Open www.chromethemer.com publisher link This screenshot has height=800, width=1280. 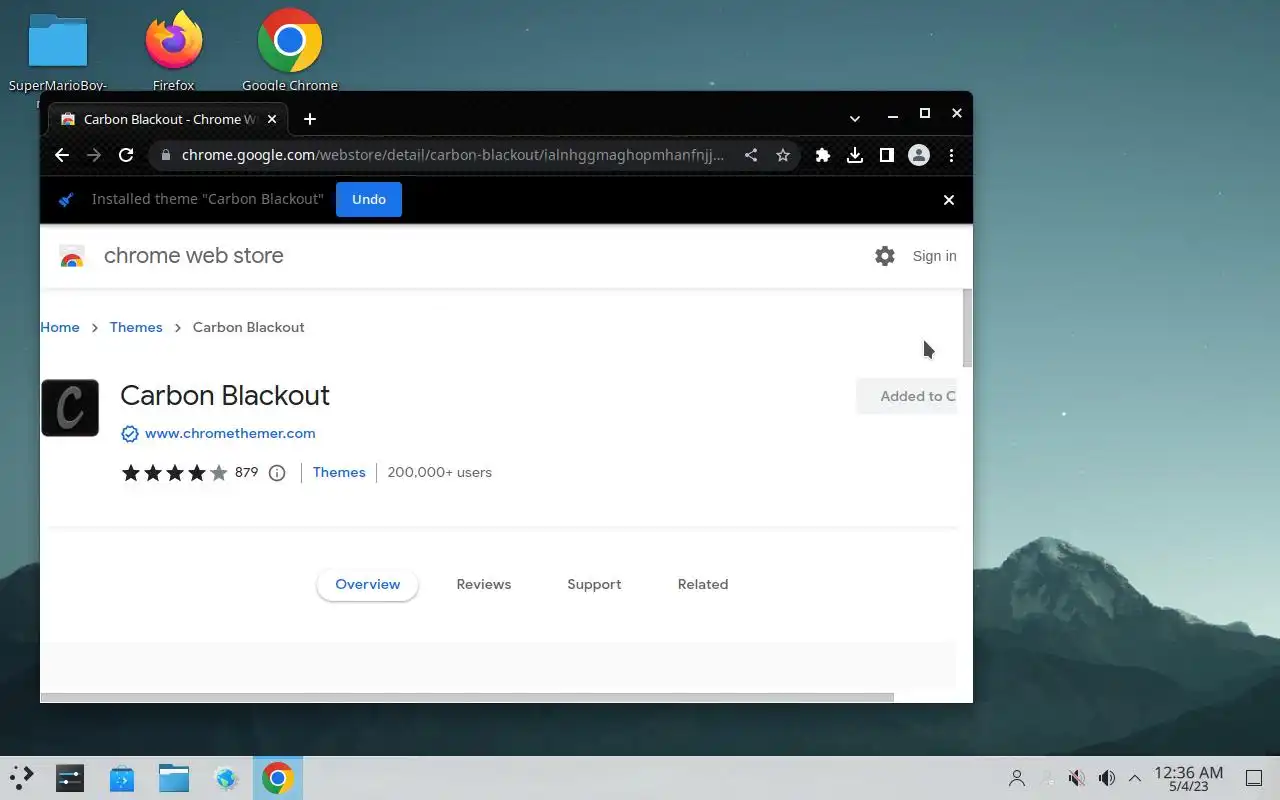click(x=230, y=433)
